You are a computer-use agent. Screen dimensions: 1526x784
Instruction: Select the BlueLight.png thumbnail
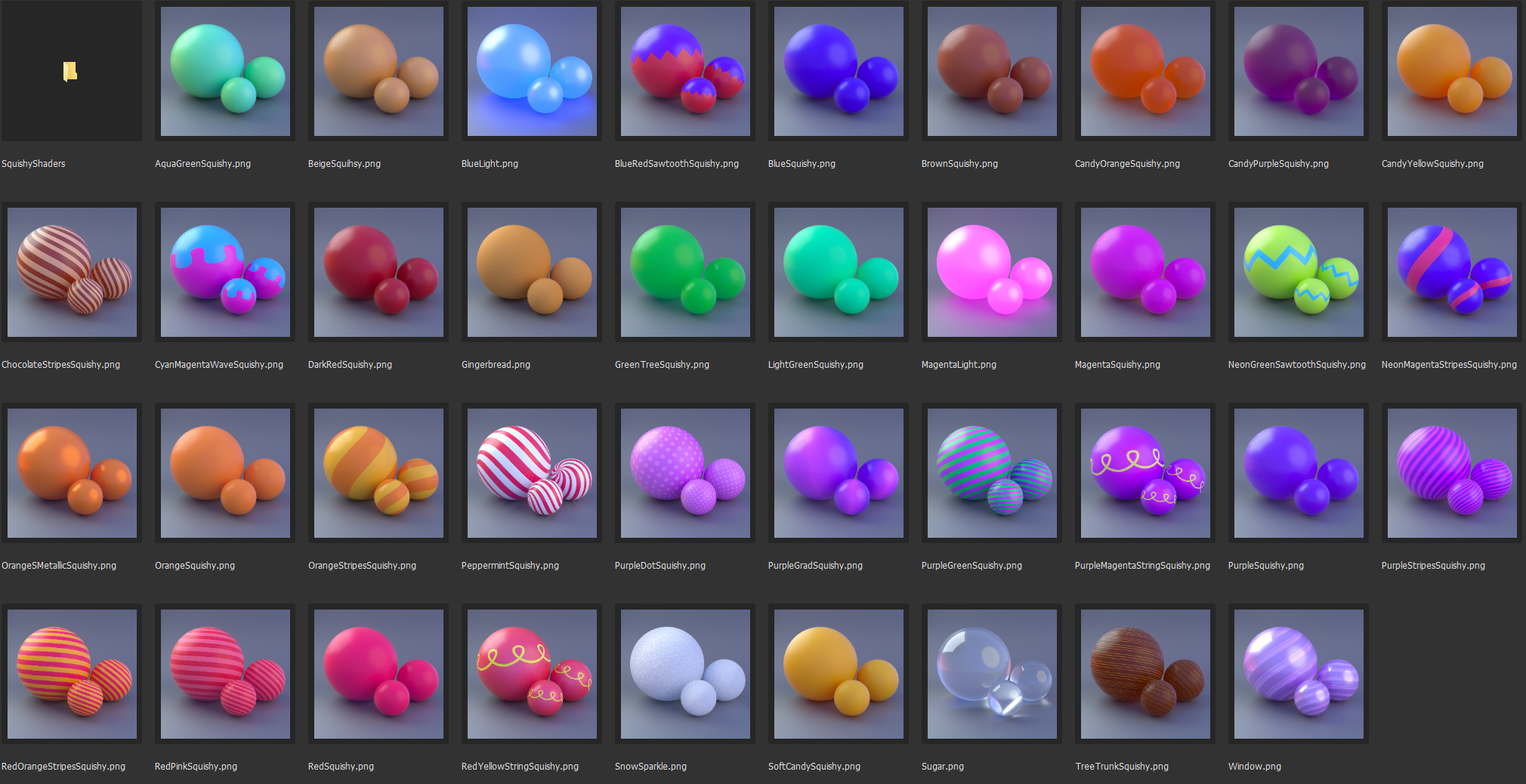[532, 72]
